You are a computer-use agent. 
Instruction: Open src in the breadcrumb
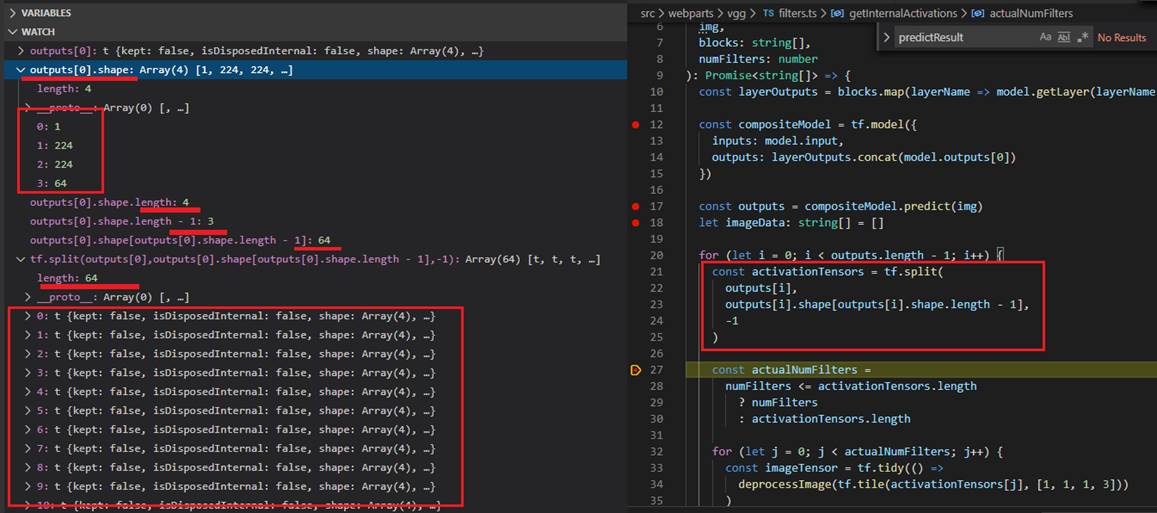(648, 13)
